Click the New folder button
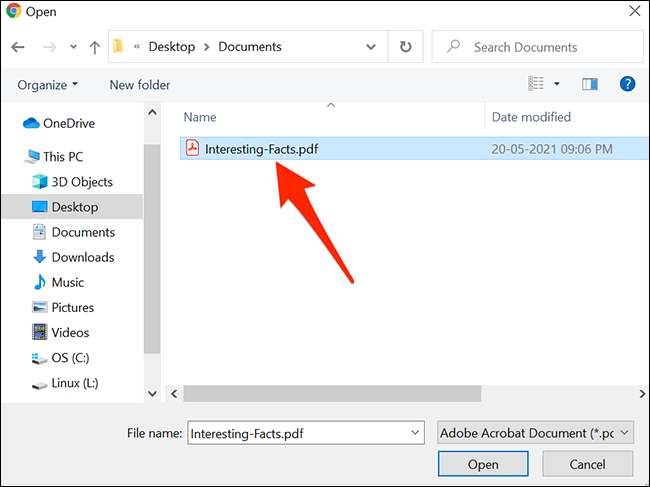 click(x=140, y=85)
